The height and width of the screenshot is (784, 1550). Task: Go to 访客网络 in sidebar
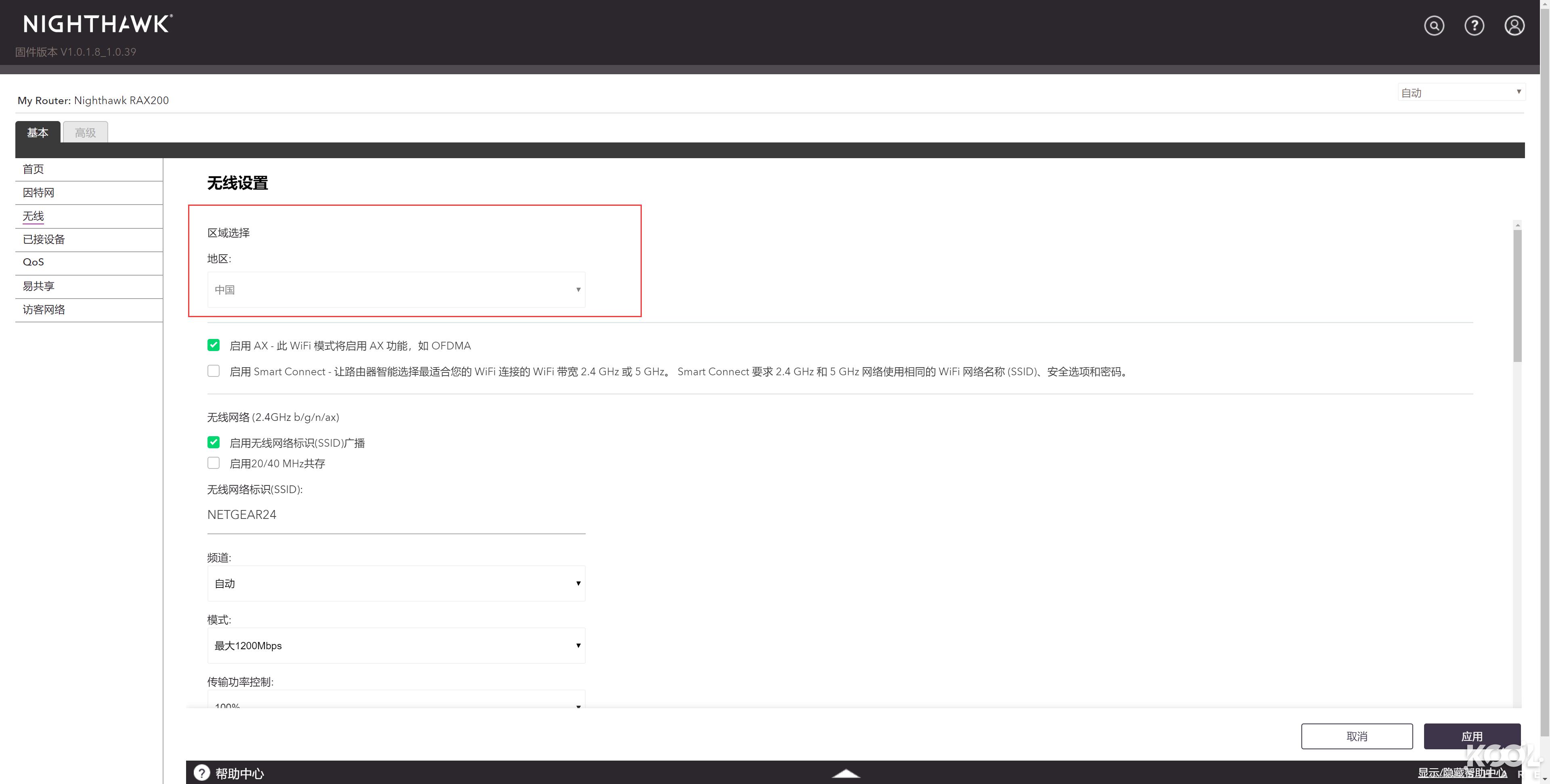point(43,309)
